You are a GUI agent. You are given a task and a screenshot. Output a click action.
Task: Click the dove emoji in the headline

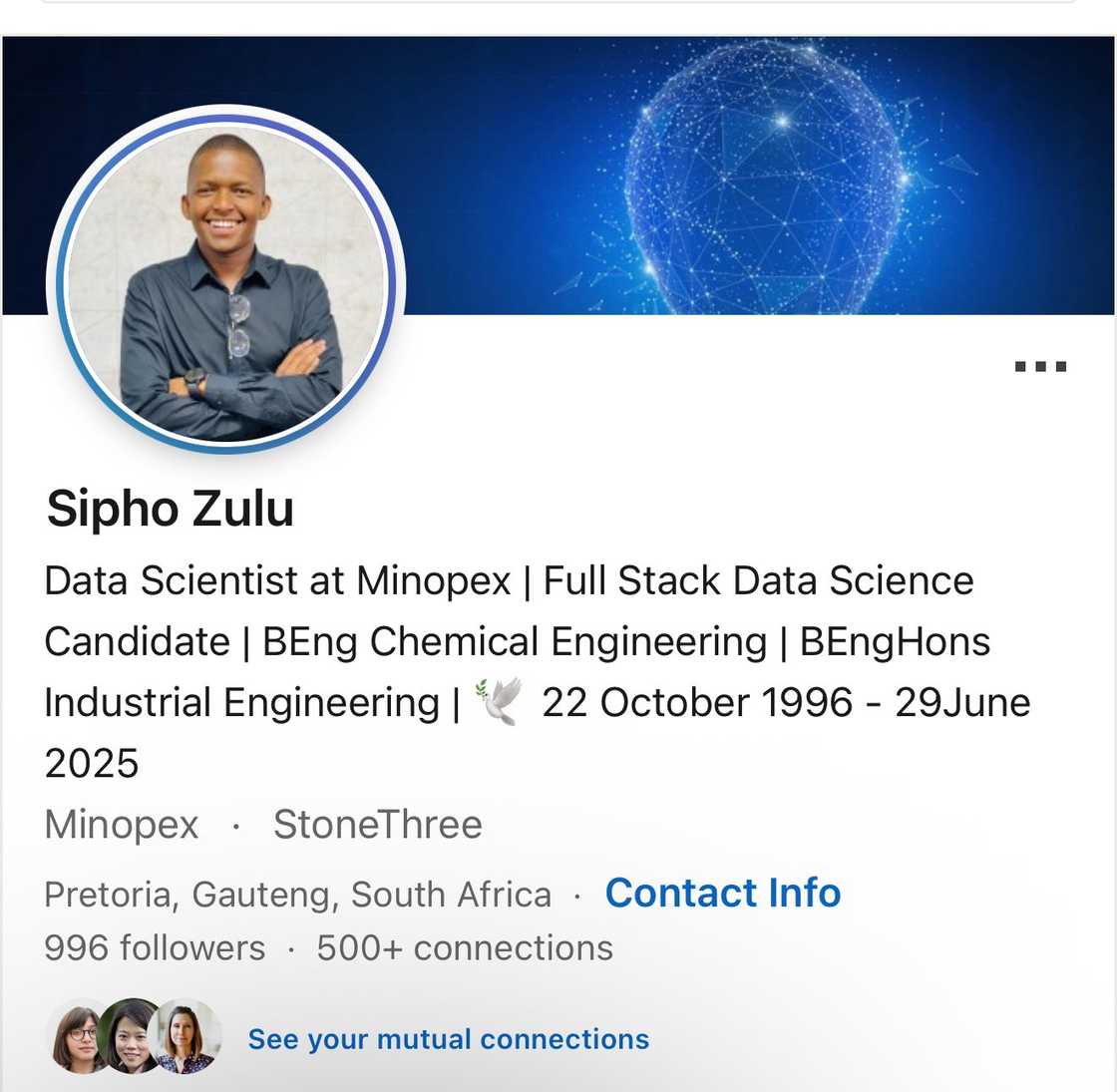click(499, 701)
